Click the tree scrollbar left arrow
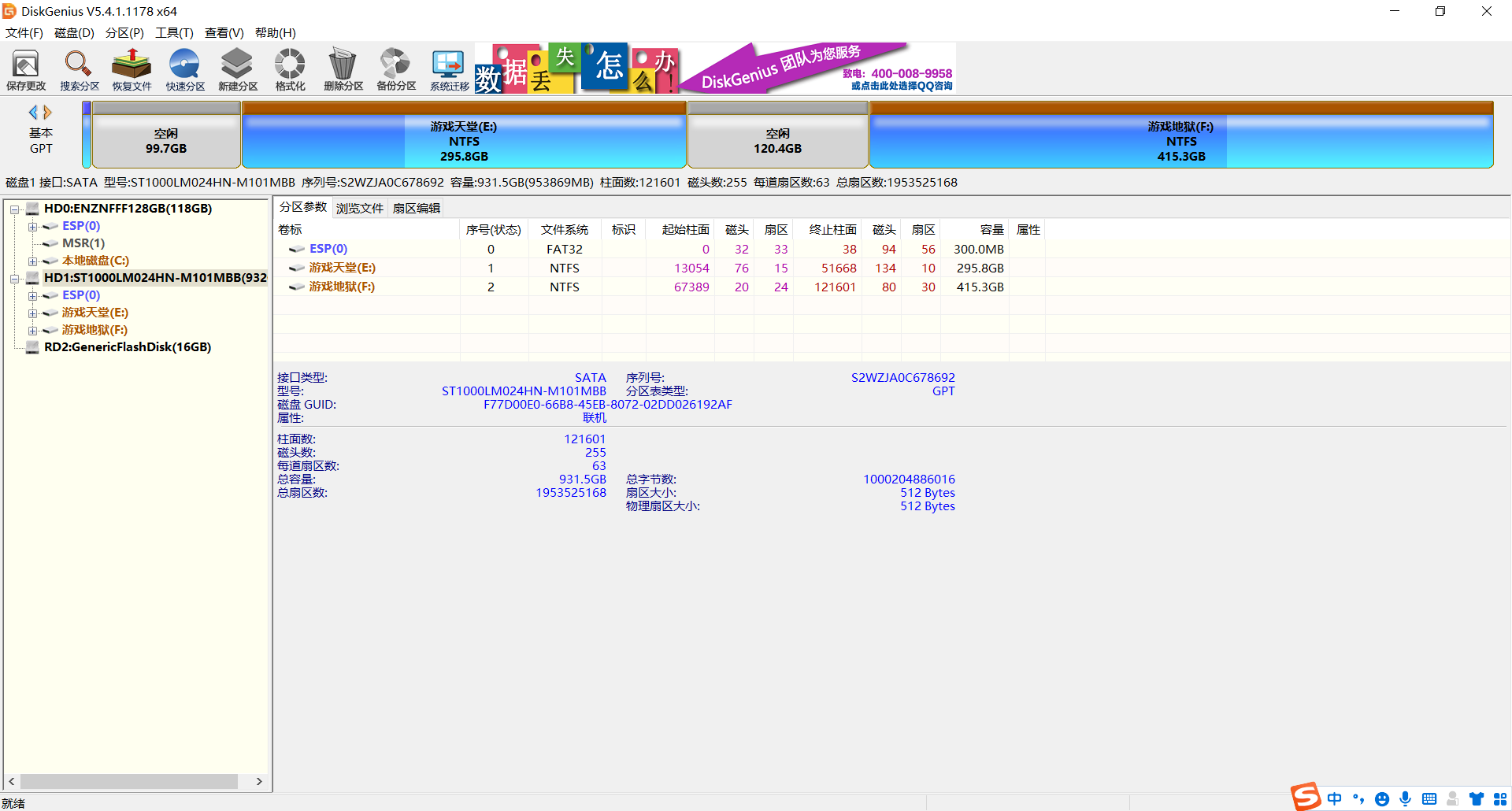 click(11, 781)
